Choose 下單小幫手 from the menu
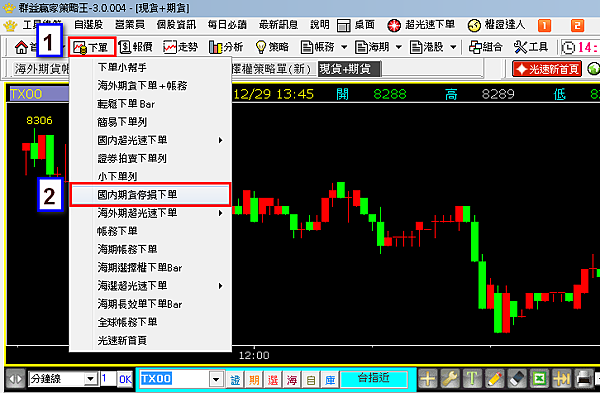 point(151,67)
